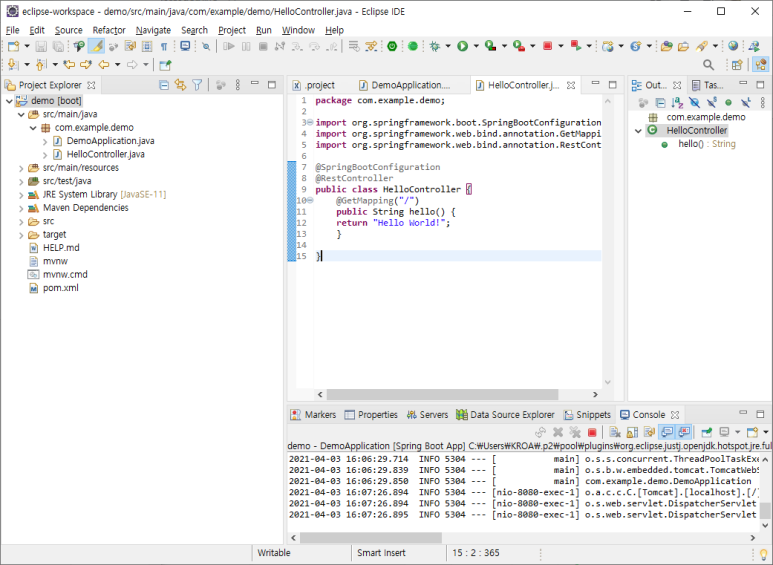Viewport: 773px width, 565px height.
Task: Expand the src/main/resources folder
Action: pos(21,168)
